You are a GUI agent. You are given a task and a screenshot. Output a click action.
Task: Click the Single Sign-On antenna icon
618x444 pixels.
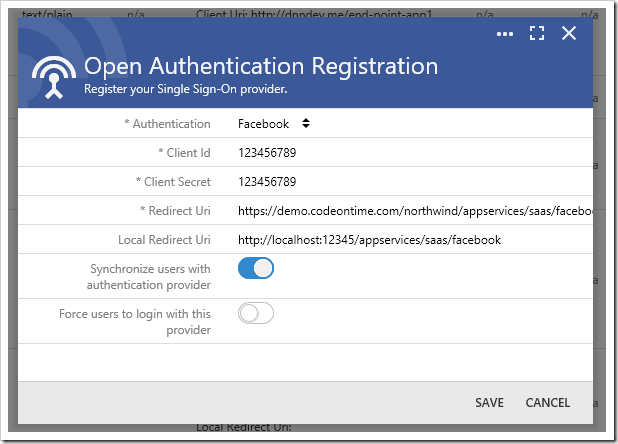click(54, 77)
